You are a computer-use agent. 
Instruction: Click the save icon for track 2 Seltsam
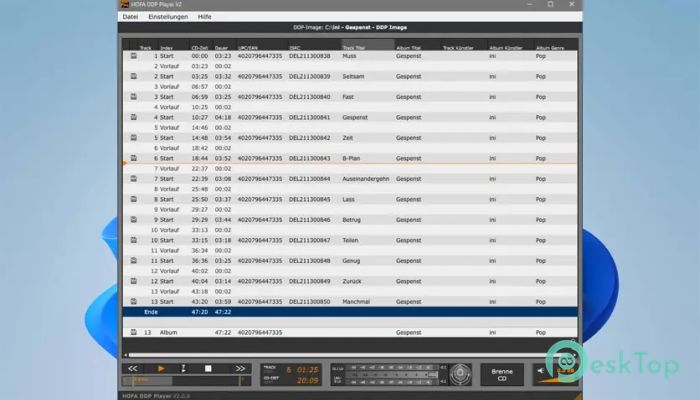133,76
